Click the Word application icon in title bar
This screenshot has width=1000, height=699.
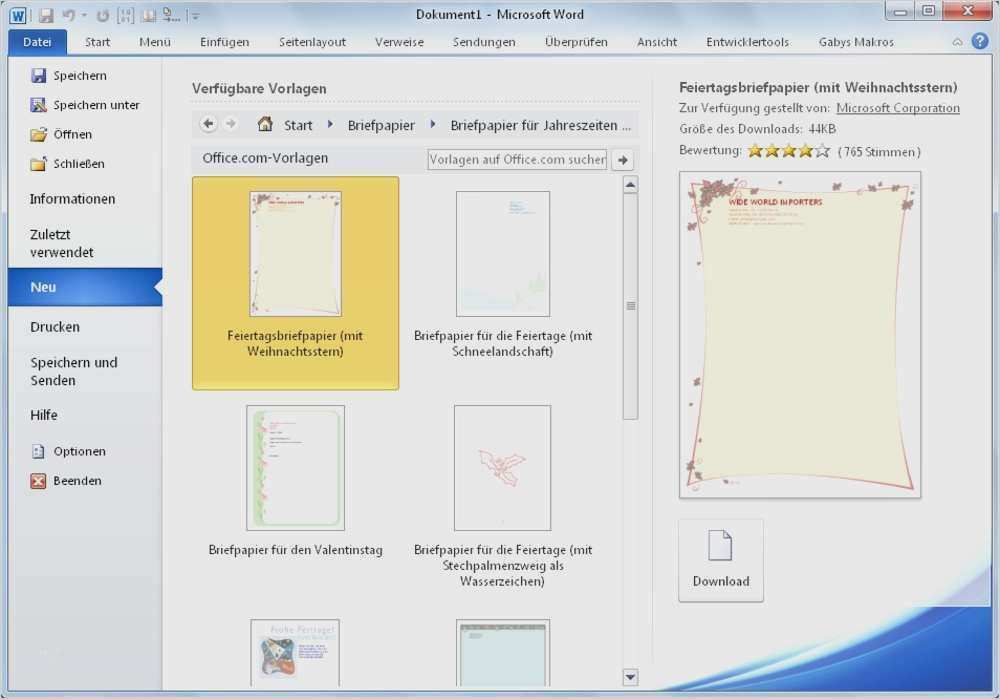coord(17,14)
